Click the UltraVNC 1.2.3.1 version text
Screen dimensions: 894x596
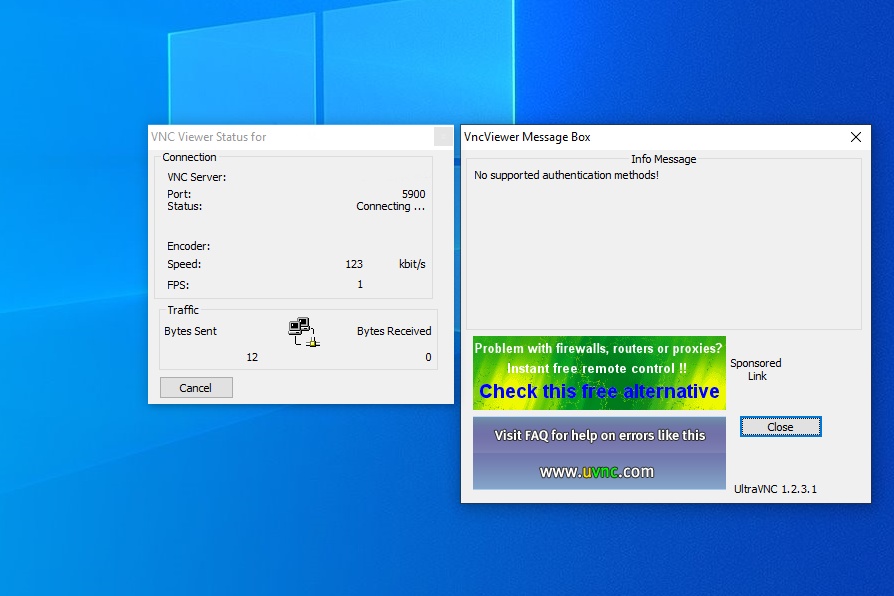pyautogui.click(x=775, y=489)
